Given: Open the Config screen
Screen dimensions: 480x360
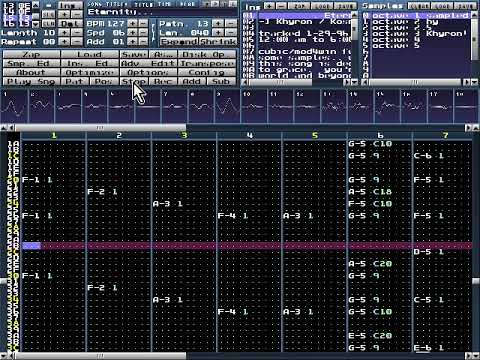Looking at the screenshot, I should point(207,72).
